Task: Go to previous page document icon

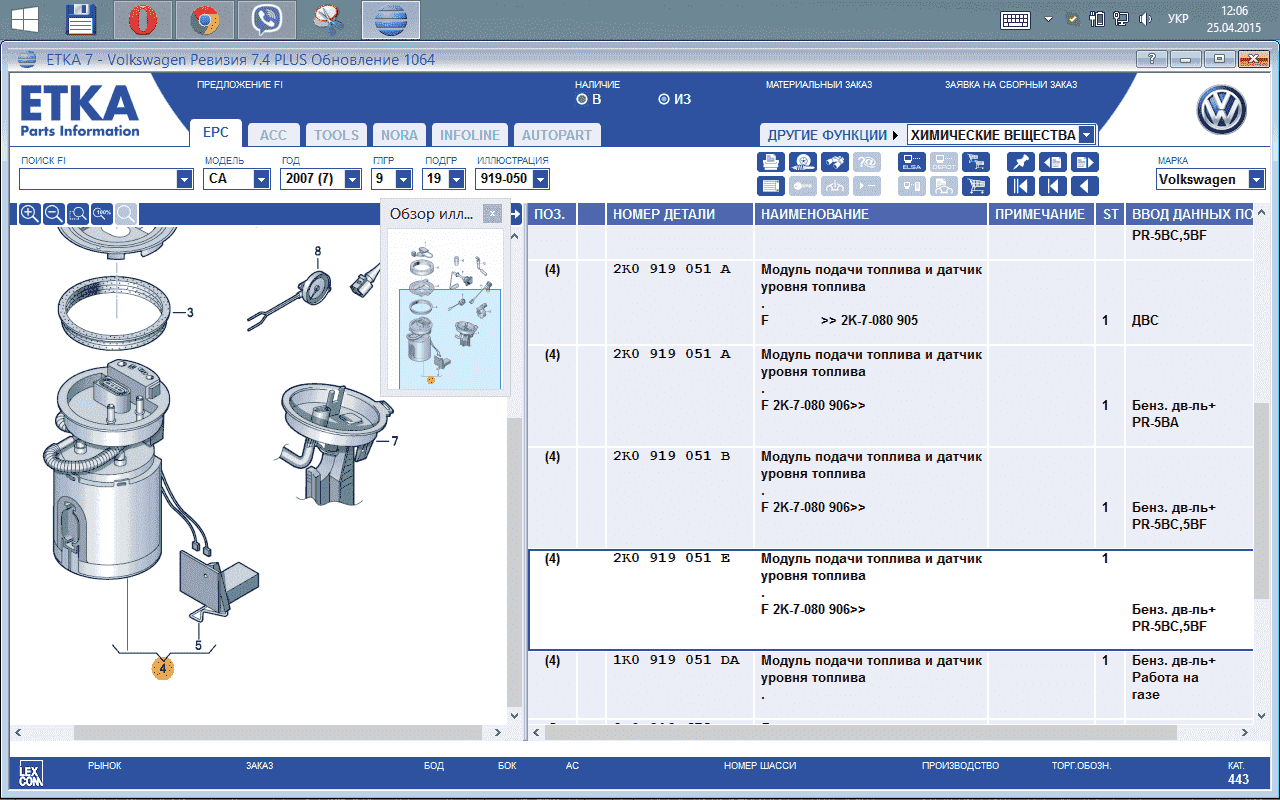Action: click(x=1053, y=162)
